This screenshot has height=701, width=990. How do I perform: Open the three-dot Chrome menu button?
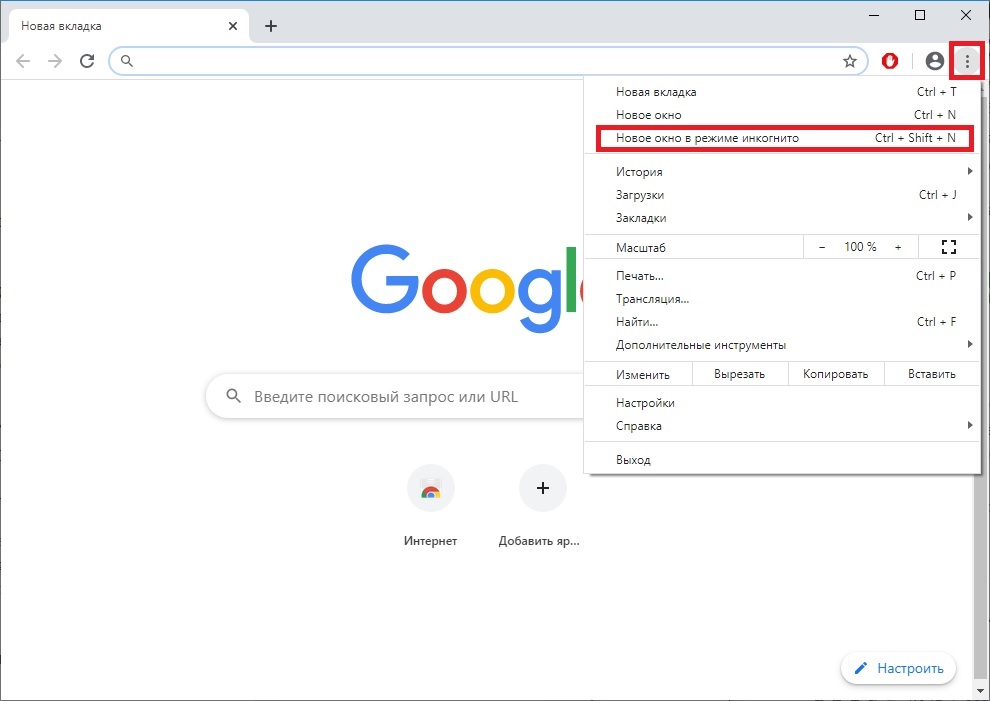pos(967,61)
